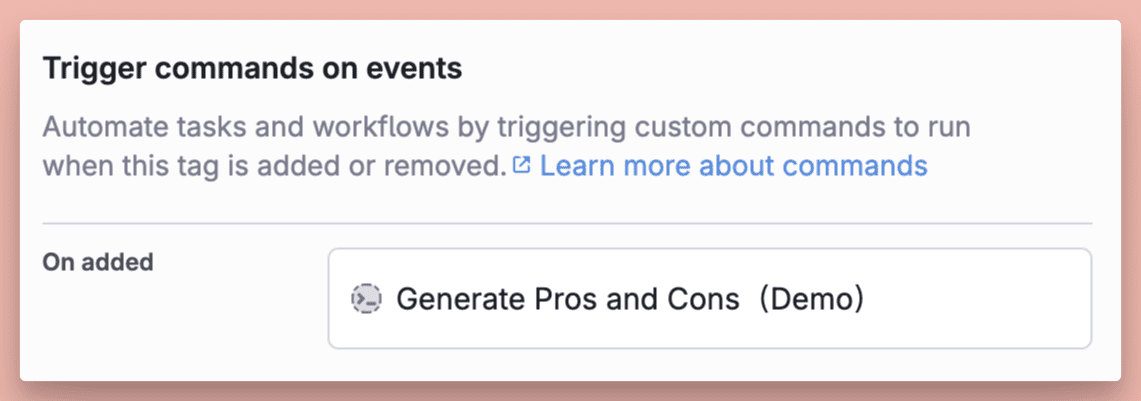Click the dashed circle command prompt icon
The image size is (1141, 401).
(366, 298)
